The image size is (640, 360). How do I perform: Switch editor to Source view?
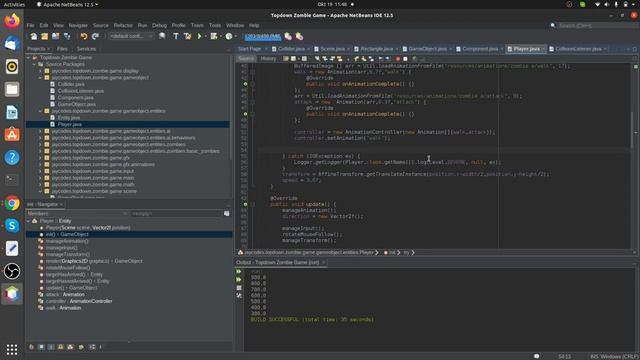pos(246,59)
